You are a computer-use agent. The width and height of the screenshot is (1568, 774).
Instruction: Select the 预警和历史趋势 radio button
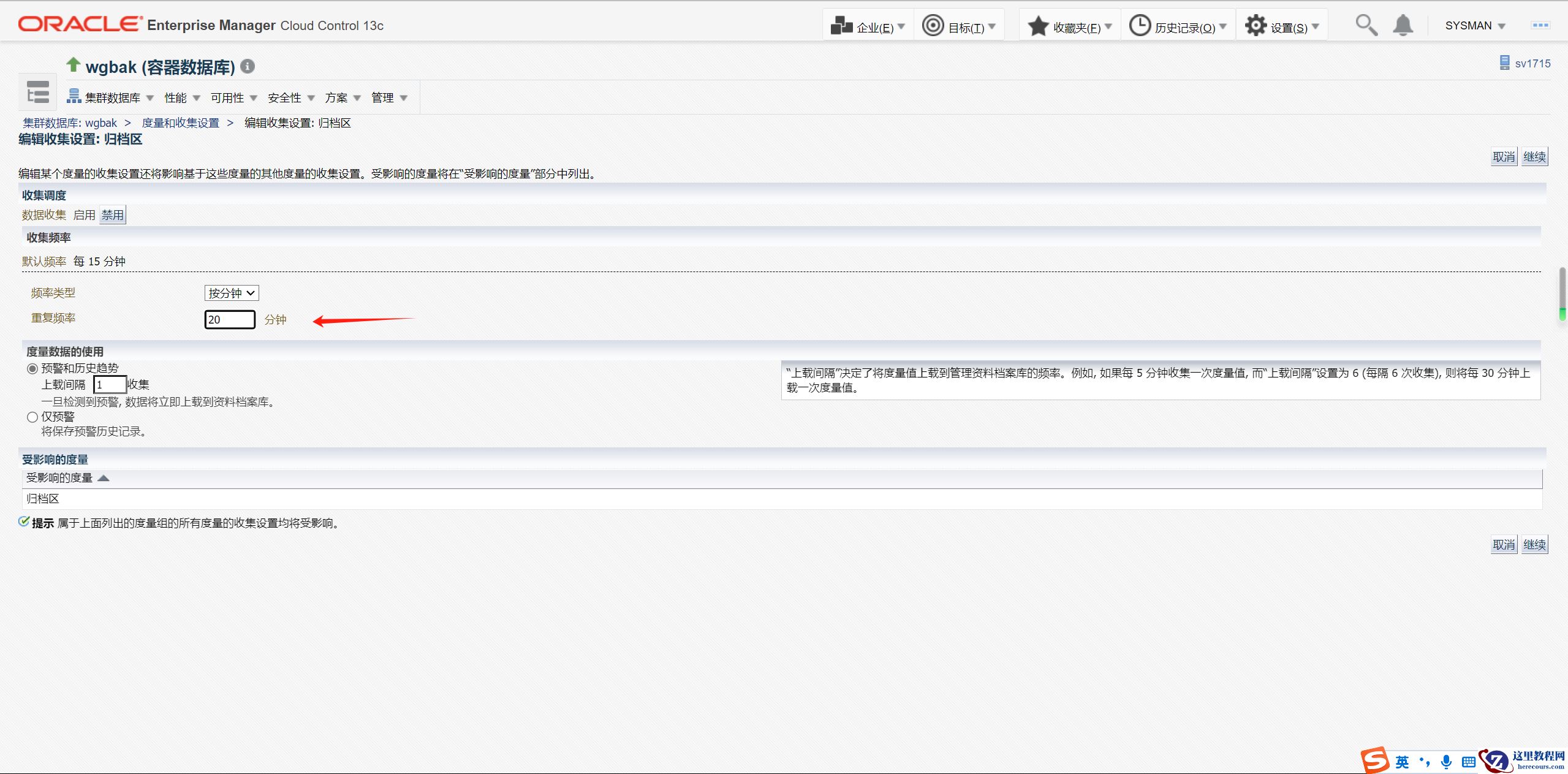click(32, 368)
